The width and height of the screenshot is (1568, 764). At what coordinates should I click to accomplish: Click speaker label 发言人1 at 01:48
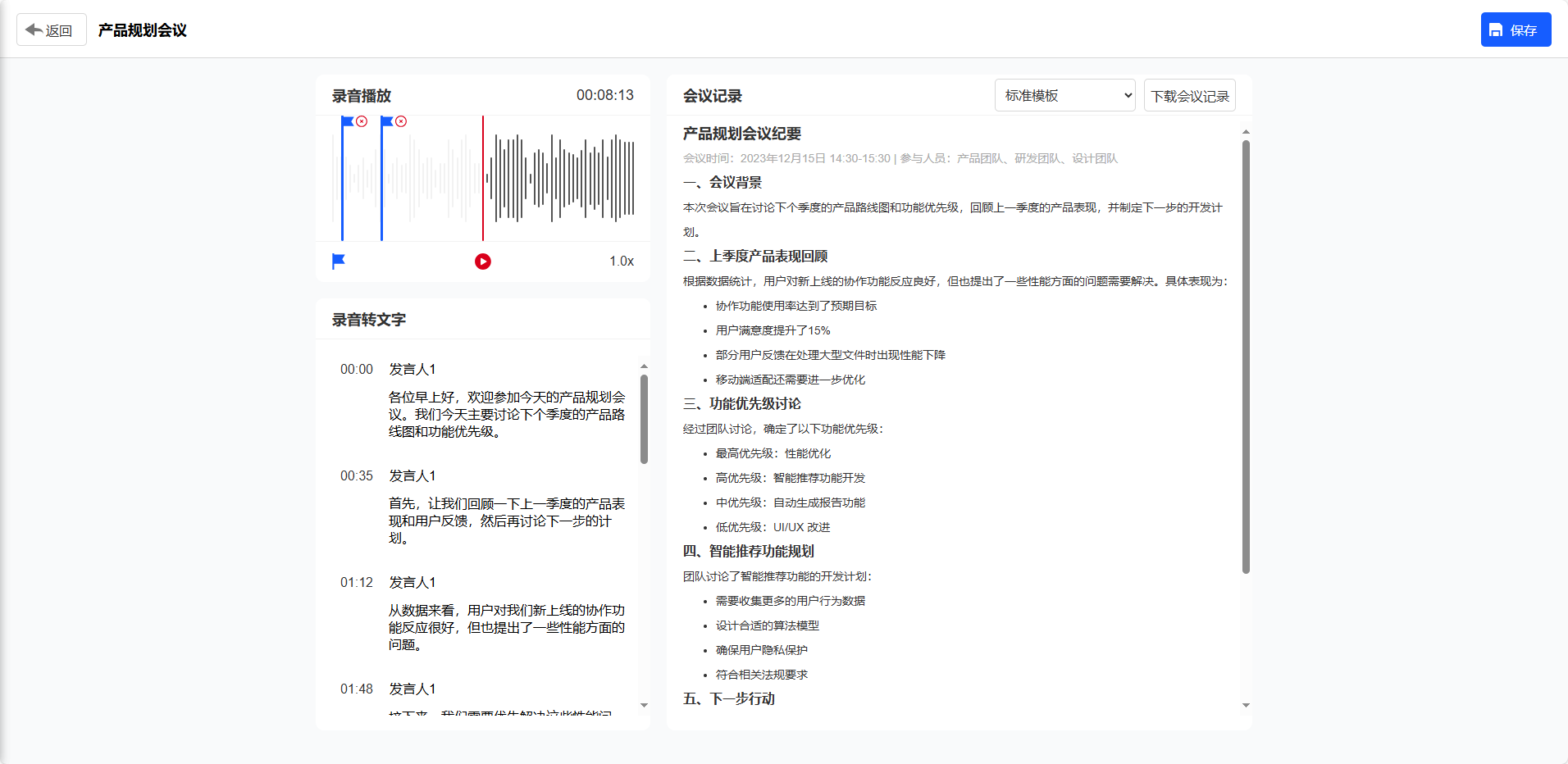[x=412, y=689]
